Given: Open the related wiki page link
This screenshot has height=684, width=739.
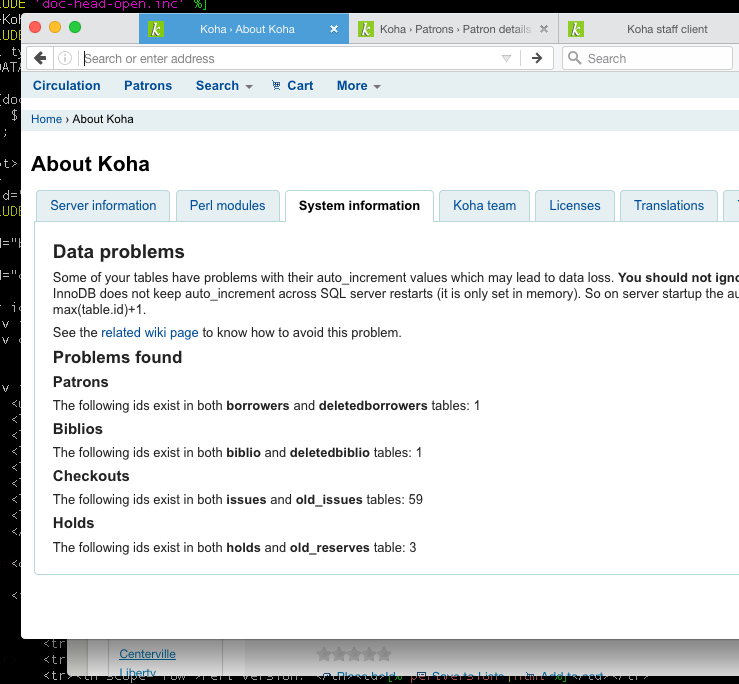Looking at the screenshot, I should (150, 332).
